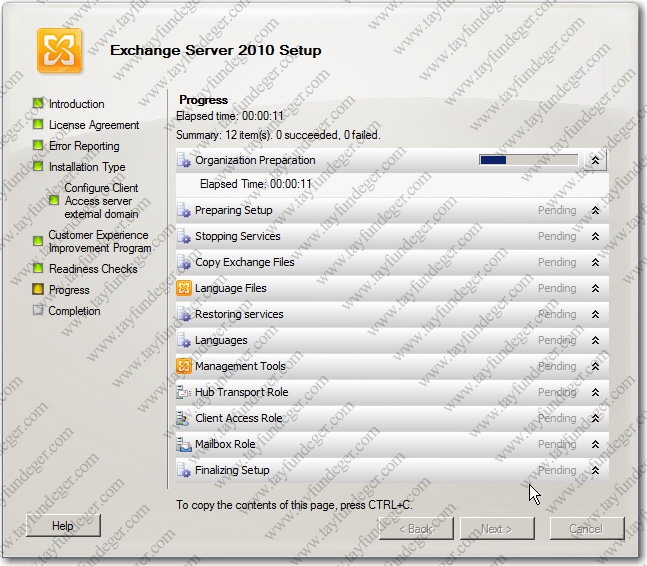Click the Summary 12 item(s) line

point(278,135)
